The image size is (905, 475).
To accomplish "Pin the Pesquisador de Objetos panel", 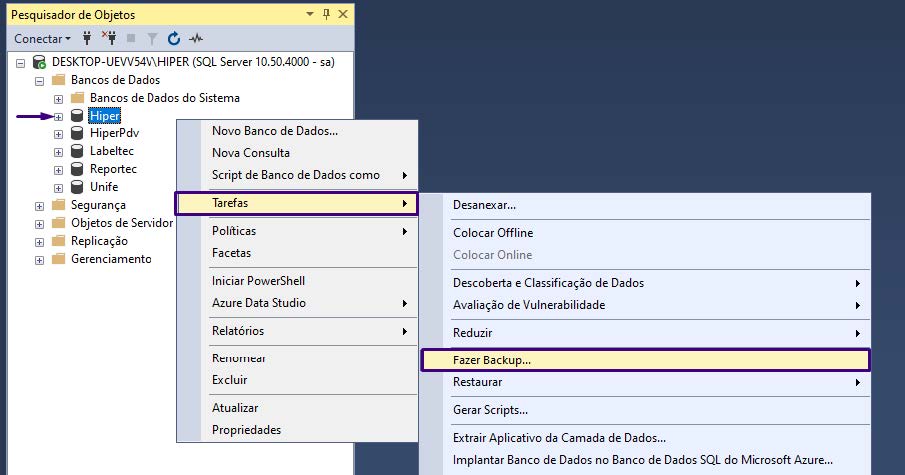I will coord(324,14).
